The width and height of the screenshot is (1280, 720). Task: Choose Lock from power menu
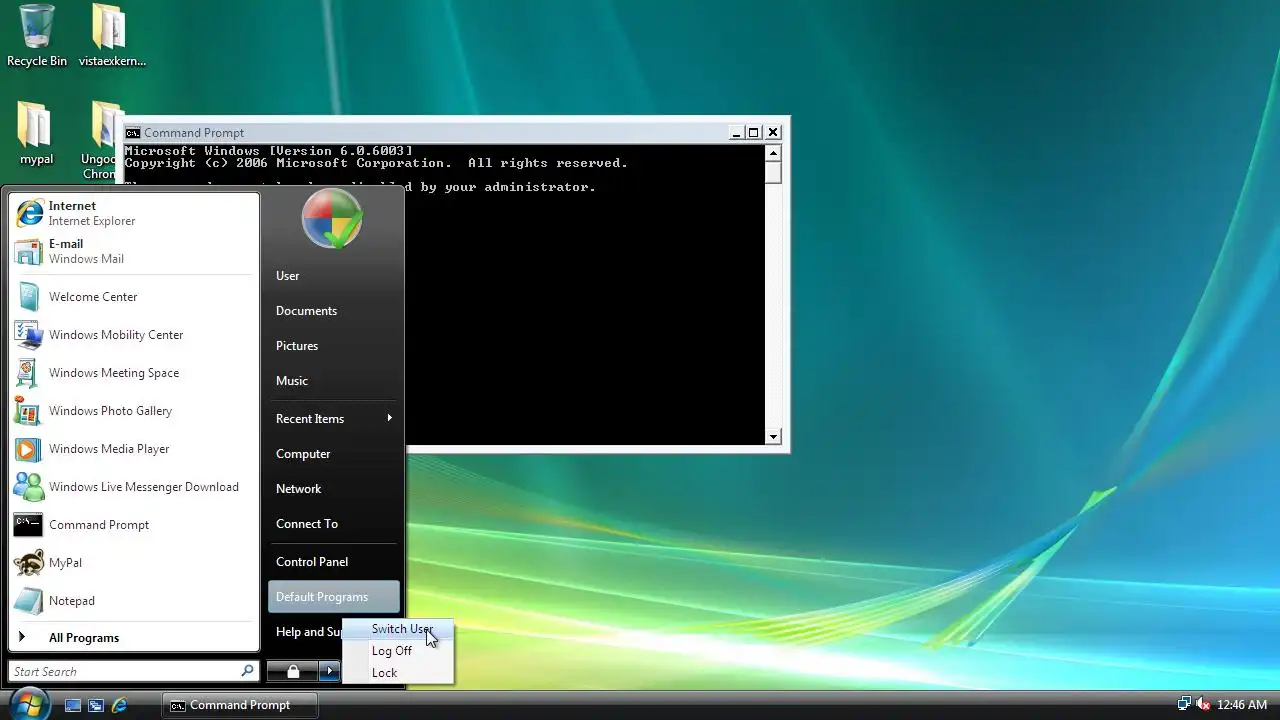pos(398,673)
